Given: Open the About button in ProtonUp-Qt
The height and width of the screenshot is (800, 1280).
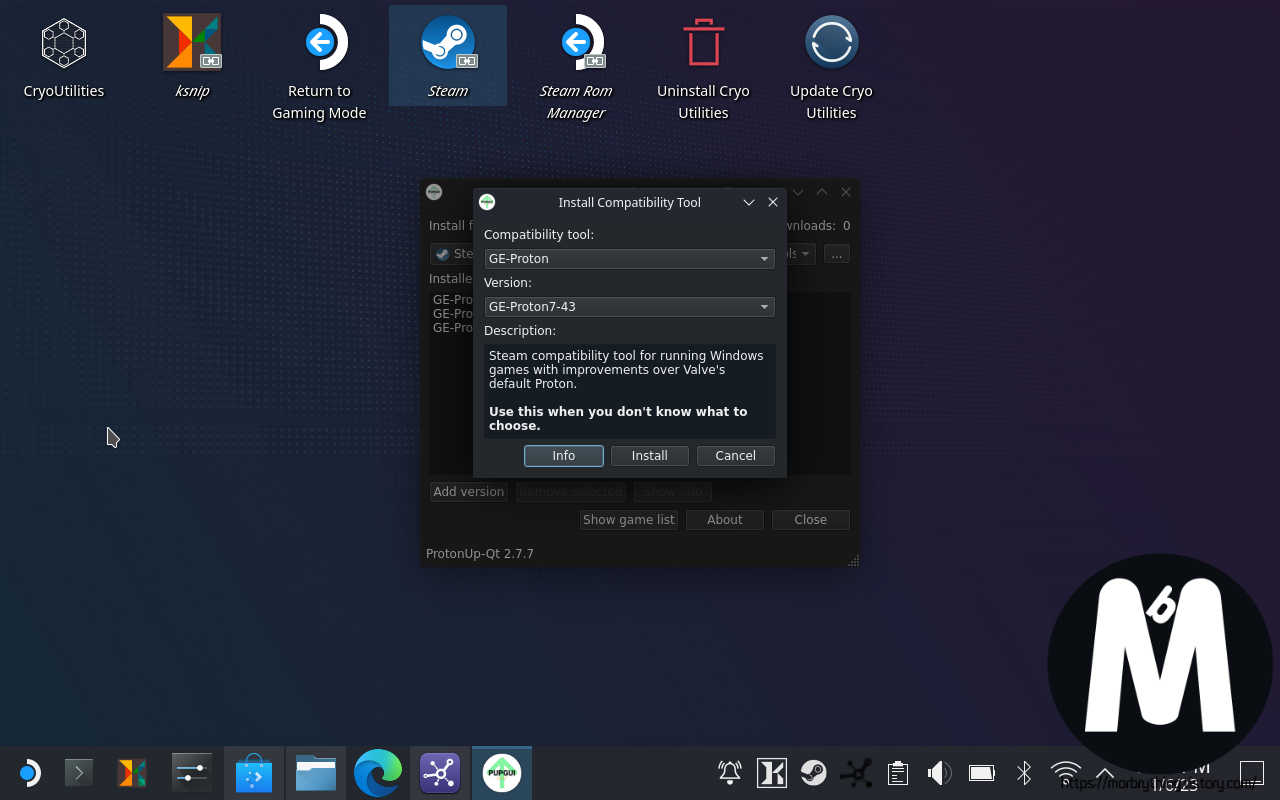Looking at the screenshot, I should tap(725, 520).
